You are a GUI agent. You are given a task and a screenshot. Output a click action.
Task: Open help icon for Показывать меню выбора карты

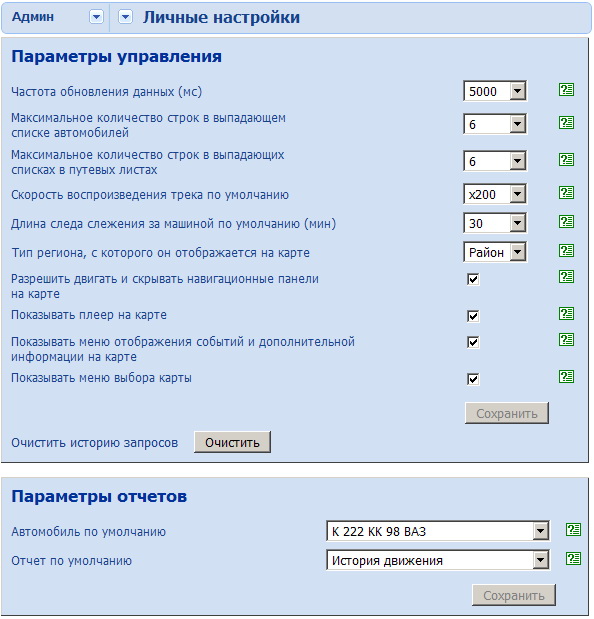tap(566, 377)
